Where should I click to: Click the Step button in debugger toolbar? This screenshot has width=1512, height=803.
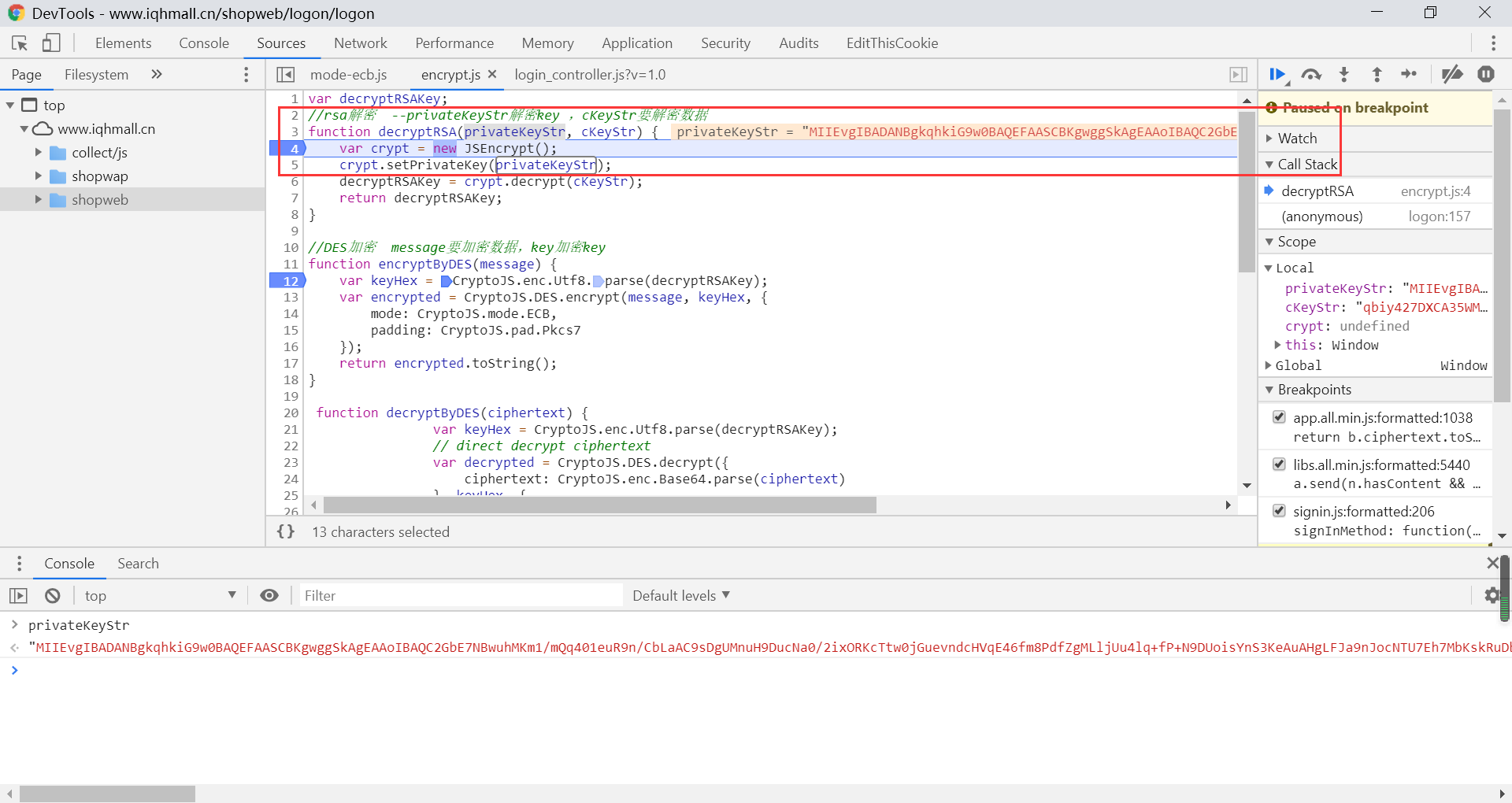(x=1409, y=74)
